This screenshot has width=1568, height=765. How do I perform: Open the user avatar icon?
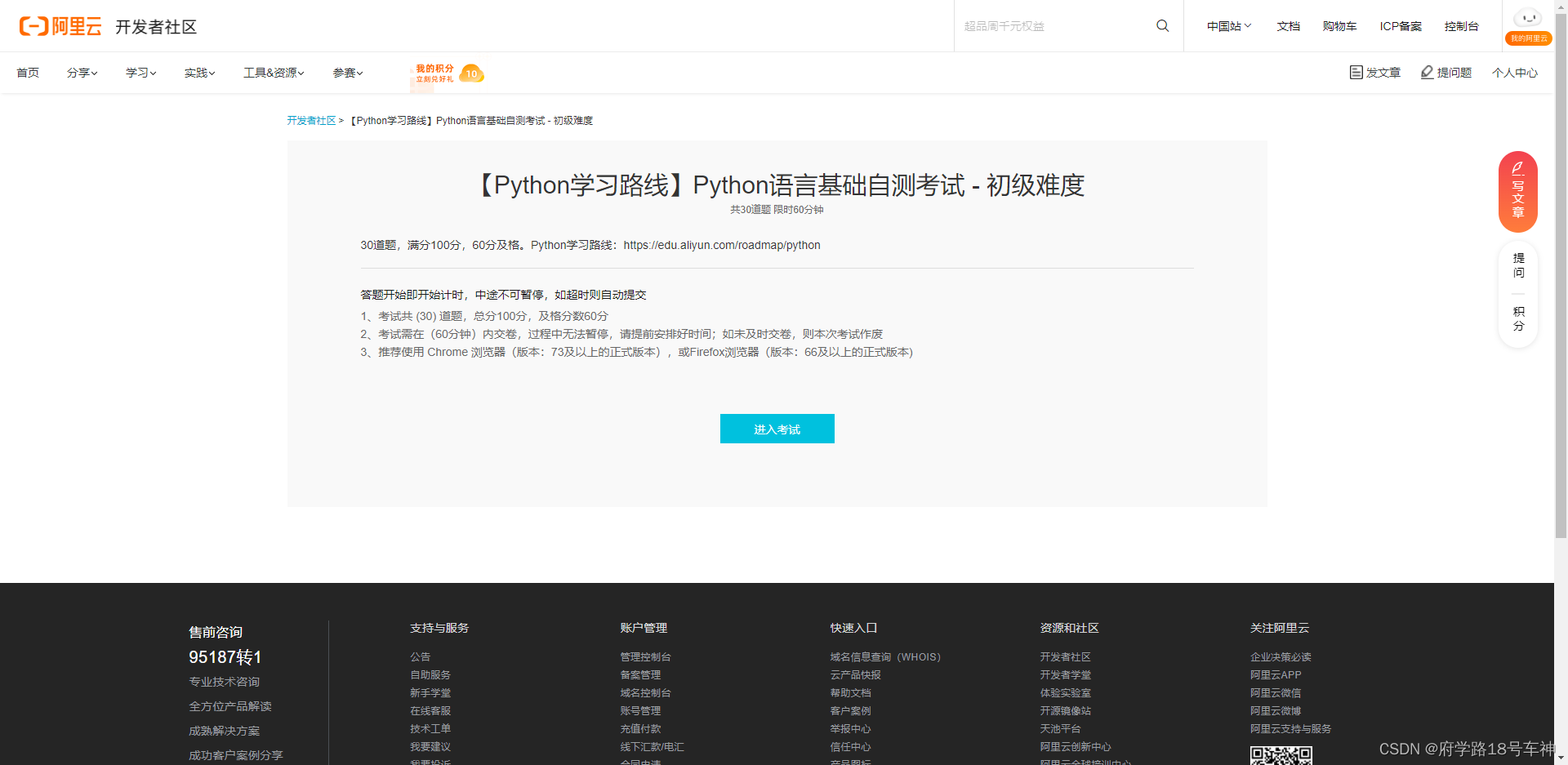(x=1528, y=18)
